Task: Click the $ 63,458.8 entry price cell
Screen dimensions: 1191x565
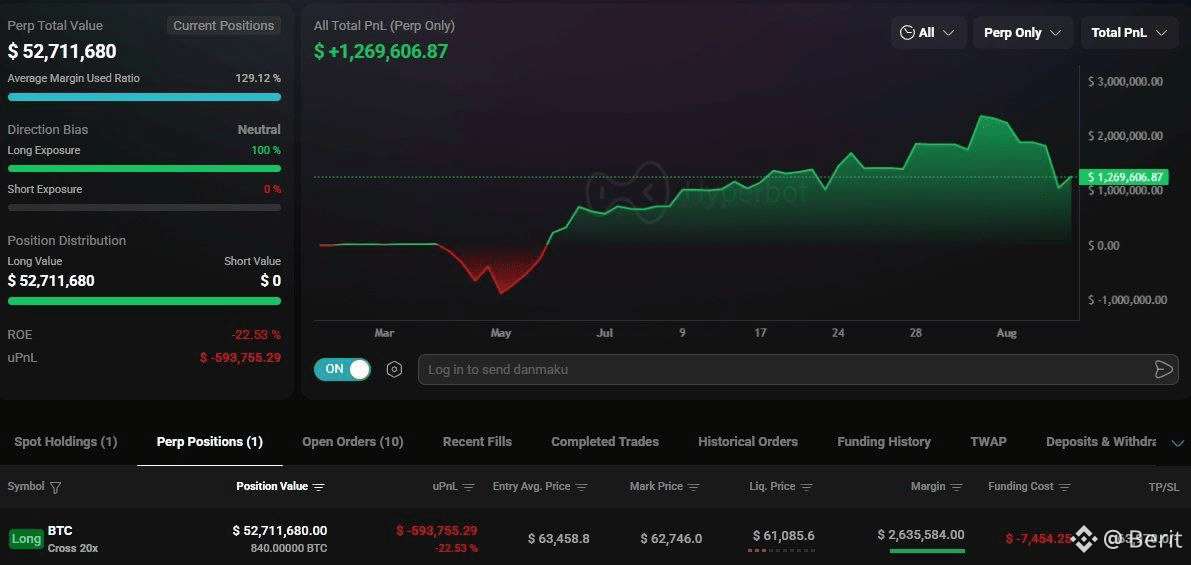Action: click(558, 539)
